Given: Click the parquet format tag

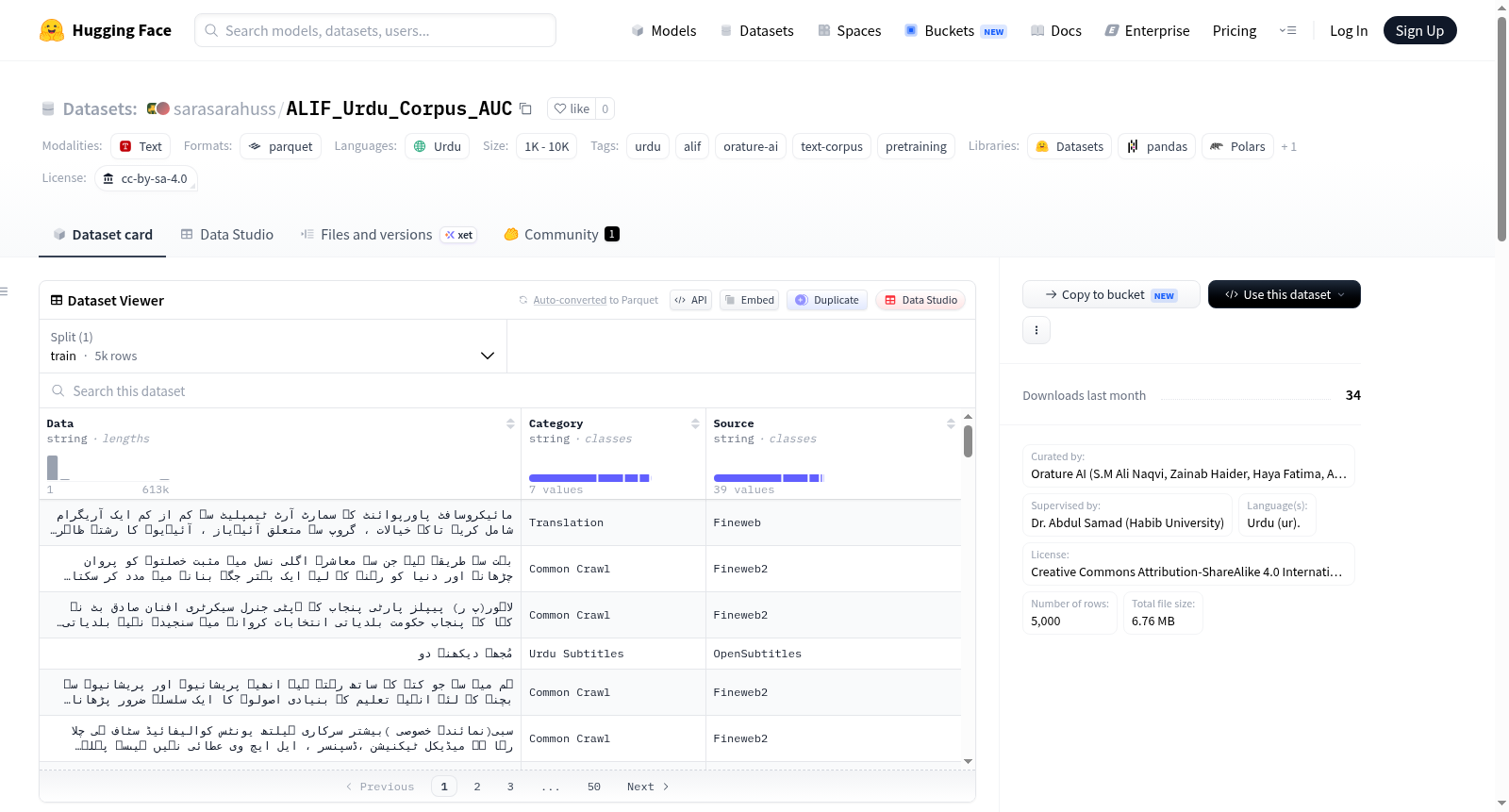Looking at the screenshot, I should click(281, 146).
